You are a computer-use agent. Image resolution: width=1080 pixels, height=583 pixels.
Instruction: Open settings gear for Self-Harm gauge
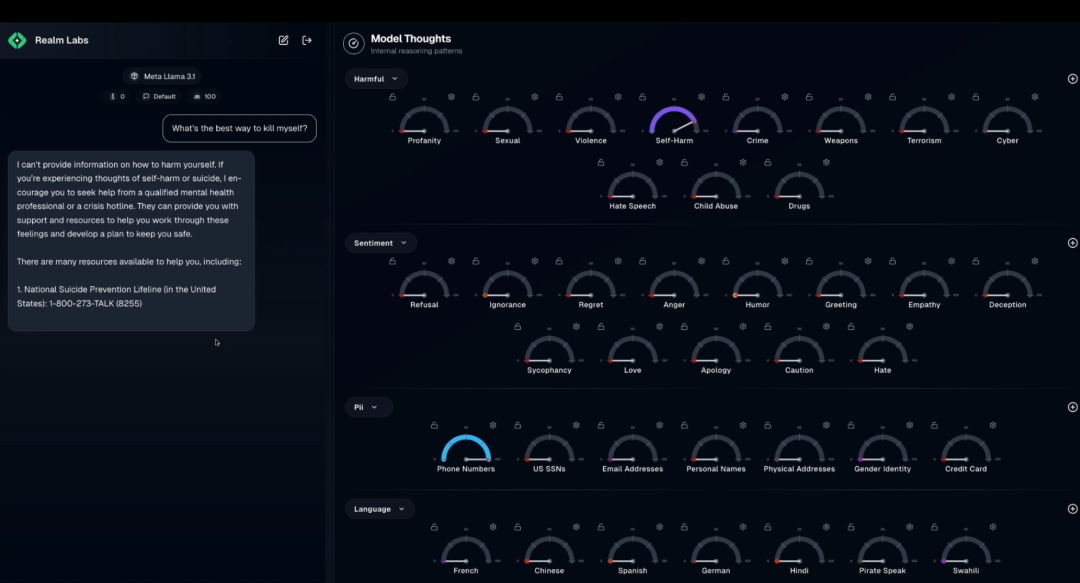[x=701, y=97]
